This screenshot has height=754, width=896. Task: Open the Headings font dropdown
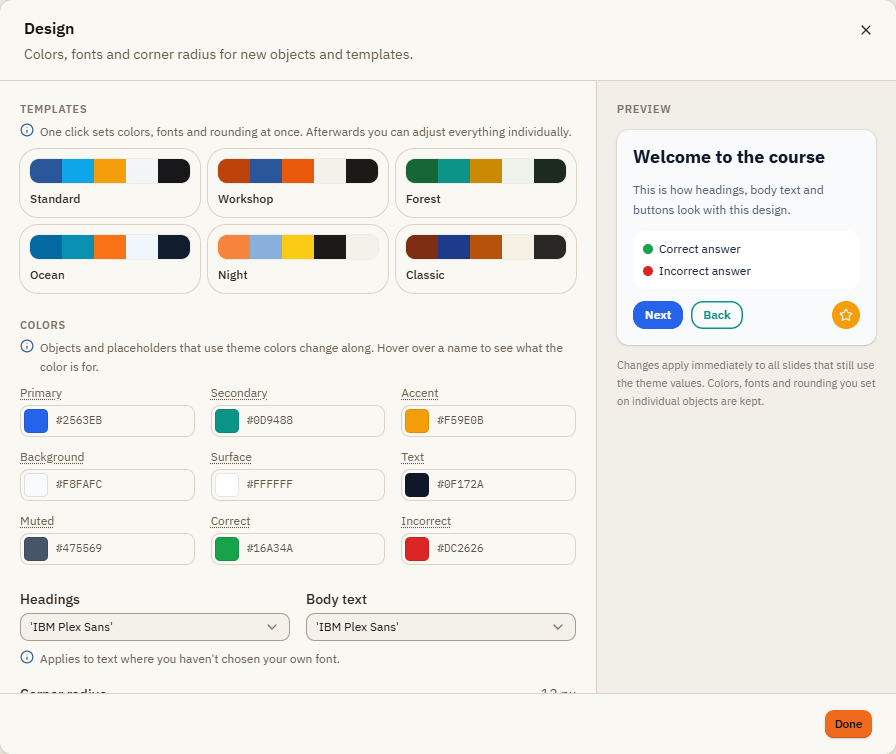[155, 627]
